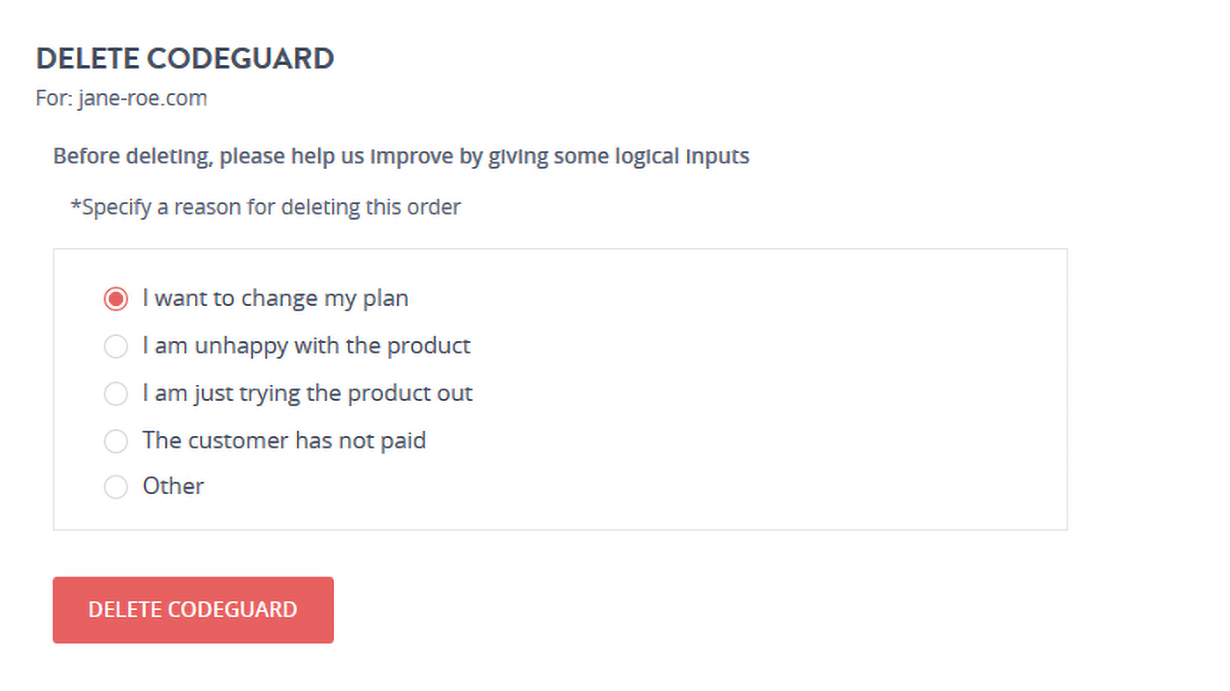Pick the "I am just trying the product out" radio
Viewport: 1230px width, 691px height.
tap(116, 393)
